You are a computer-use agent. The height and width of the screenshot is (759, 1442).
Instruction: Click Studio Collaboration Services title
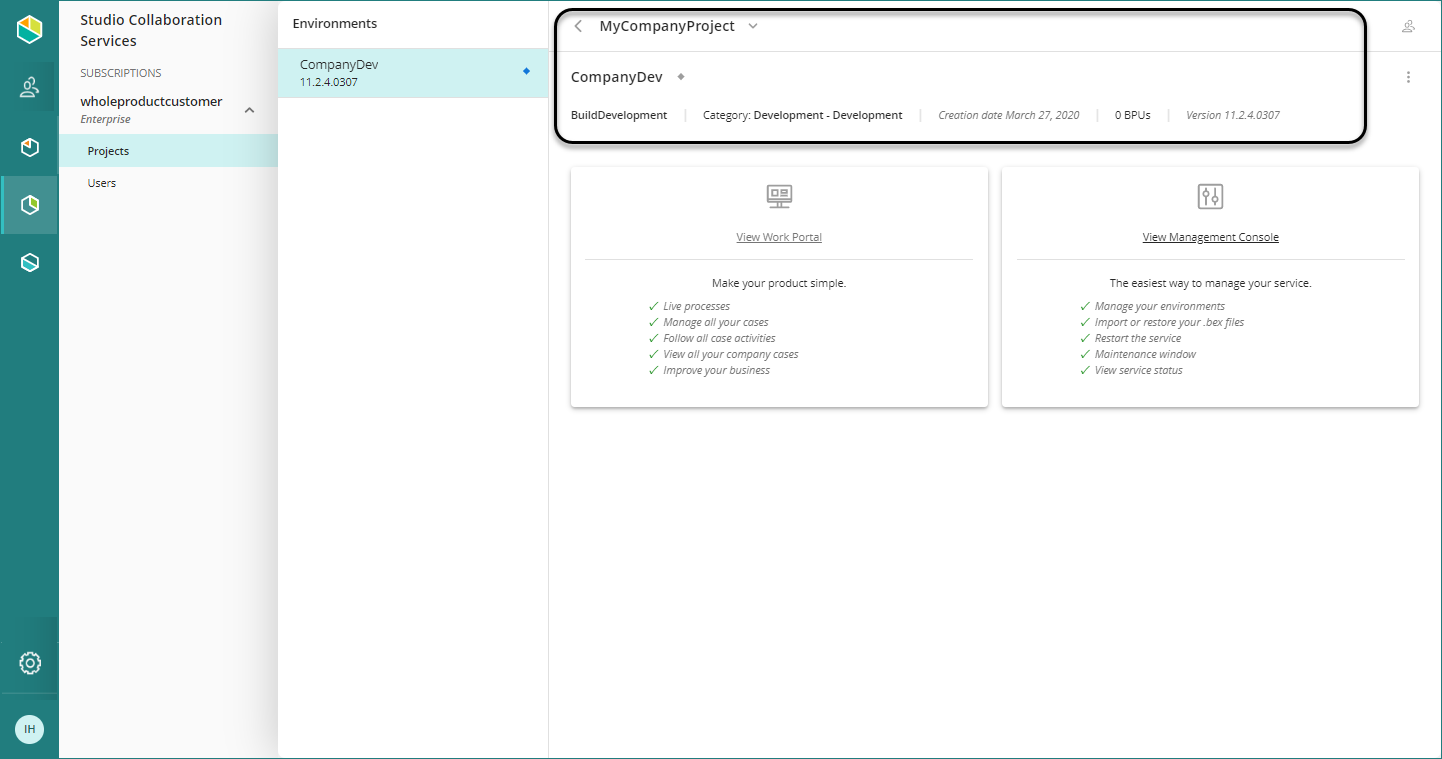(x=151, y=30)
